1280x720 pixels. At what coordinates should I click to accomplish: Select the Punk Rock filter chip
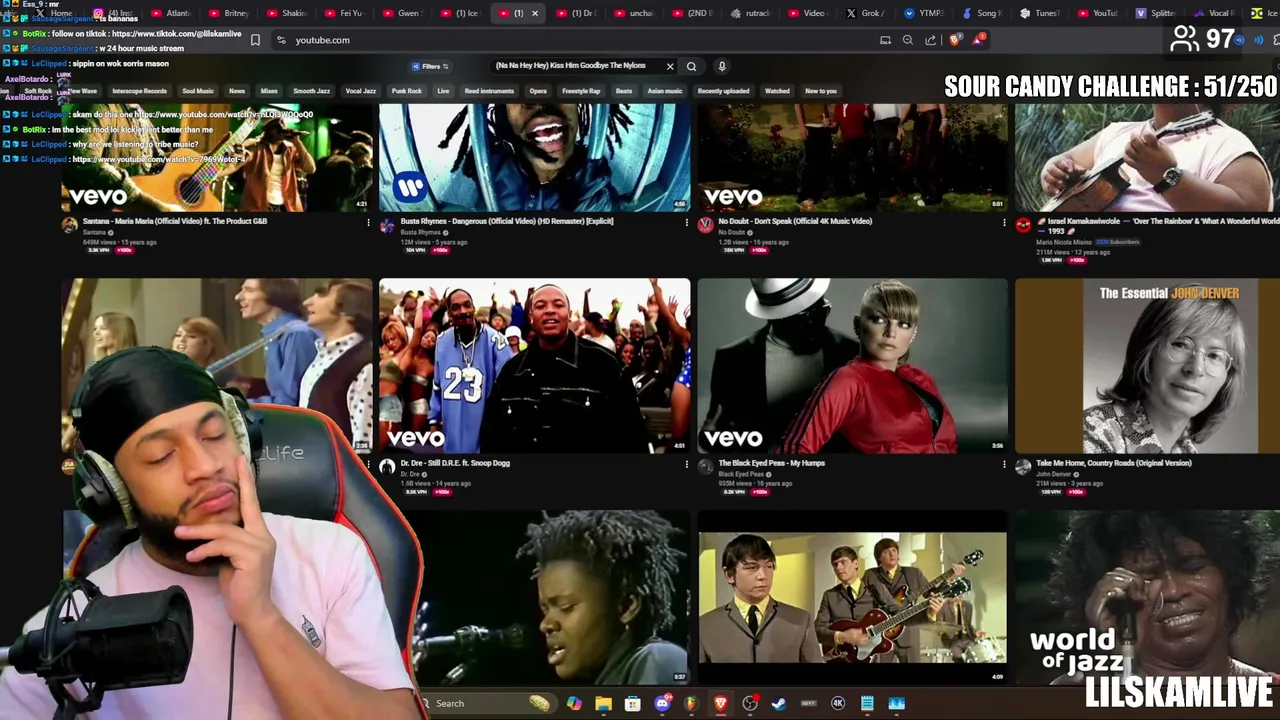[407, 91]
